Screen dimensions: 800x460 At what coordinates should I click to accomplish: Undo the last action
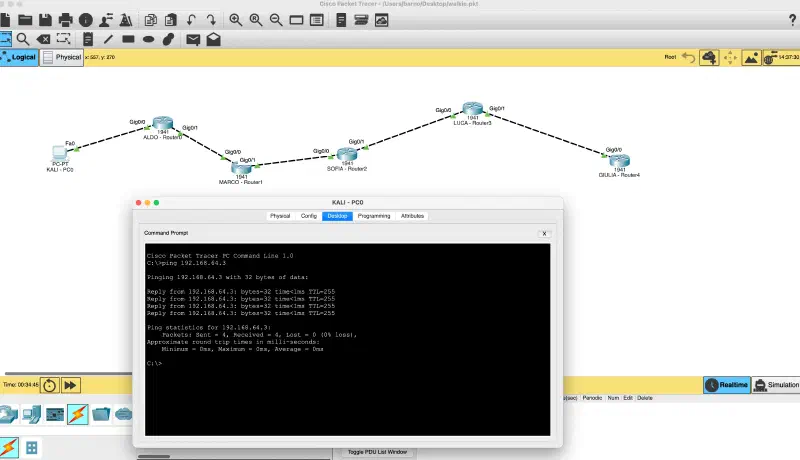click(191, 20)
